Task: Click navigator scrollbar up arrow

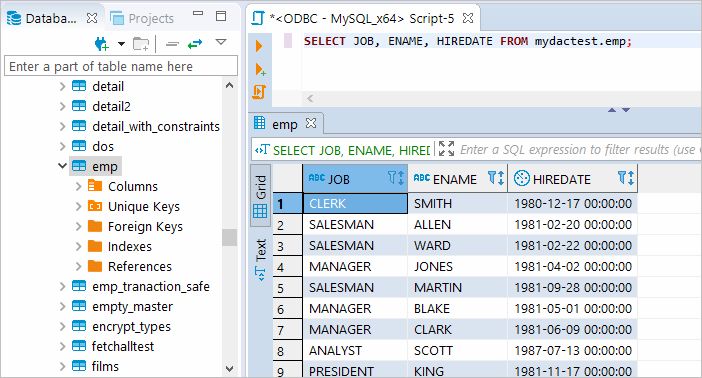Action: tap(230, 85)
